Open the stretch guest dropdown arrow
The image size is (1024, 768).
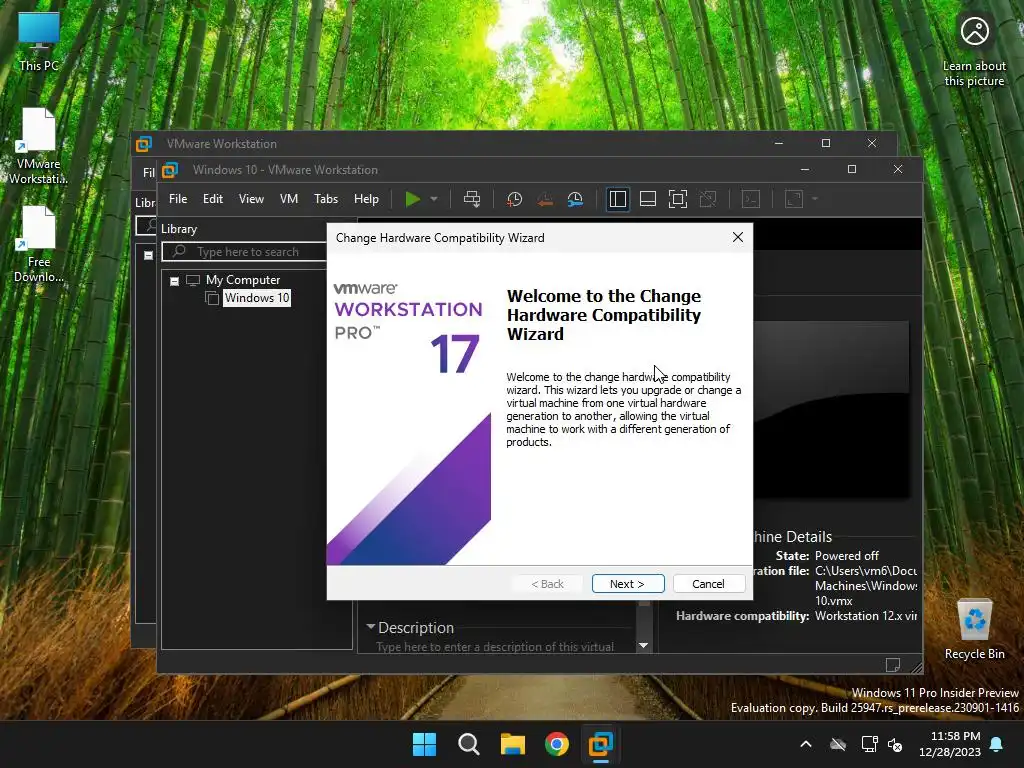pos(815,199)
